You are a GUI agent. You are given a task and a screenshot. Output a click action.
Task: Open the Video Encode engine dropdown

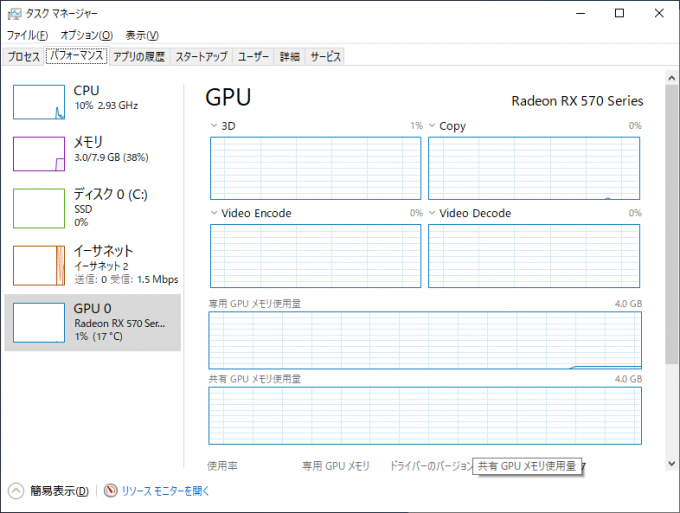214,213
